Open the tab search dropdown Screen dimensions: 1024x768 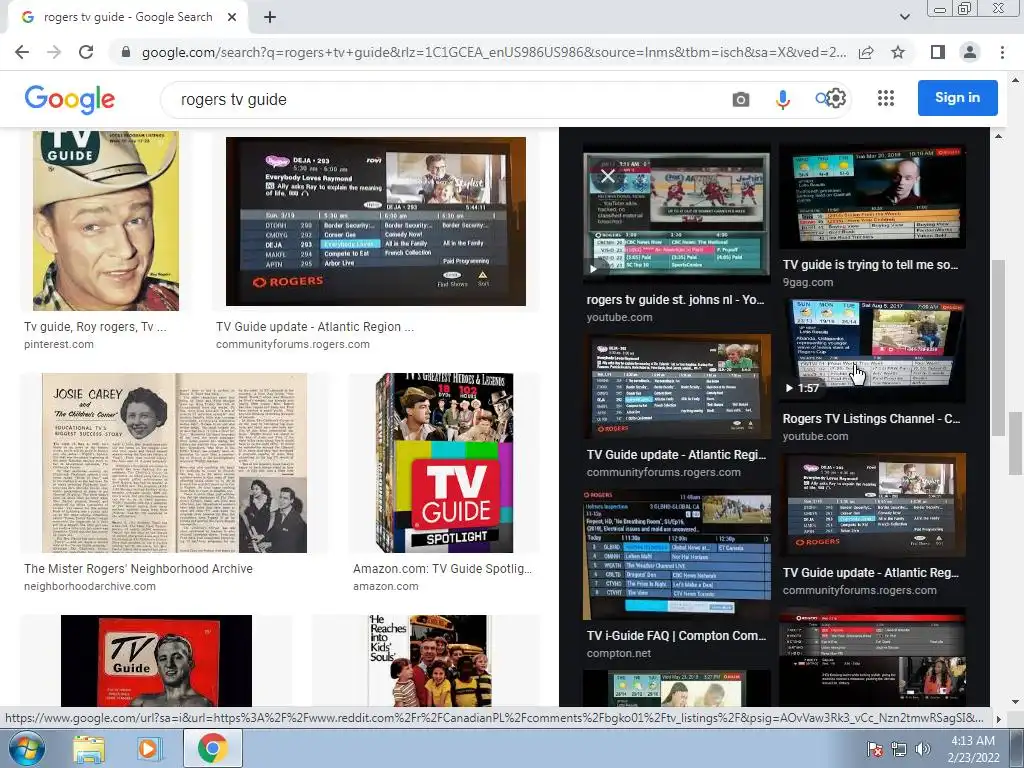click(x=904, y=17)
